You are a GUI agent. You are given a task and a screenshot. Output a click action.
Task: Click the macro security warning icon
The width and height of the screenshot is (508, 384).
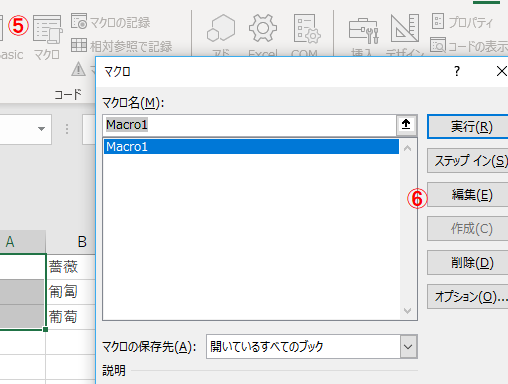click(78, 69)
